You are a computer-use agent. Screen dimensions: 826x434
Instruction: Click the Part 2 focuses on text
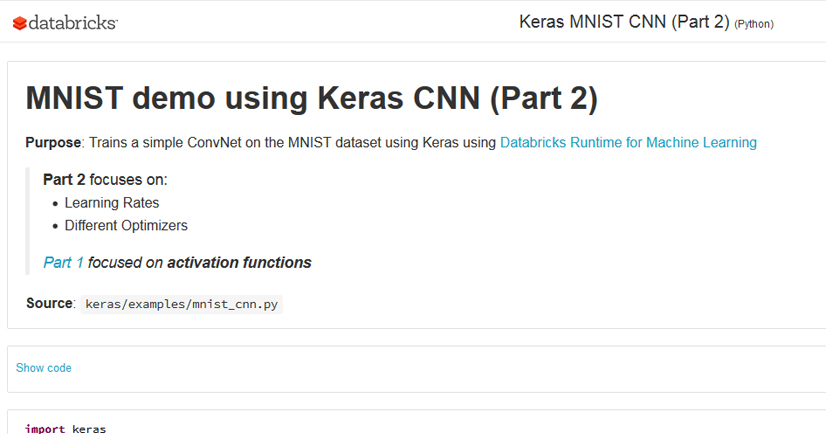coord(105,180)
